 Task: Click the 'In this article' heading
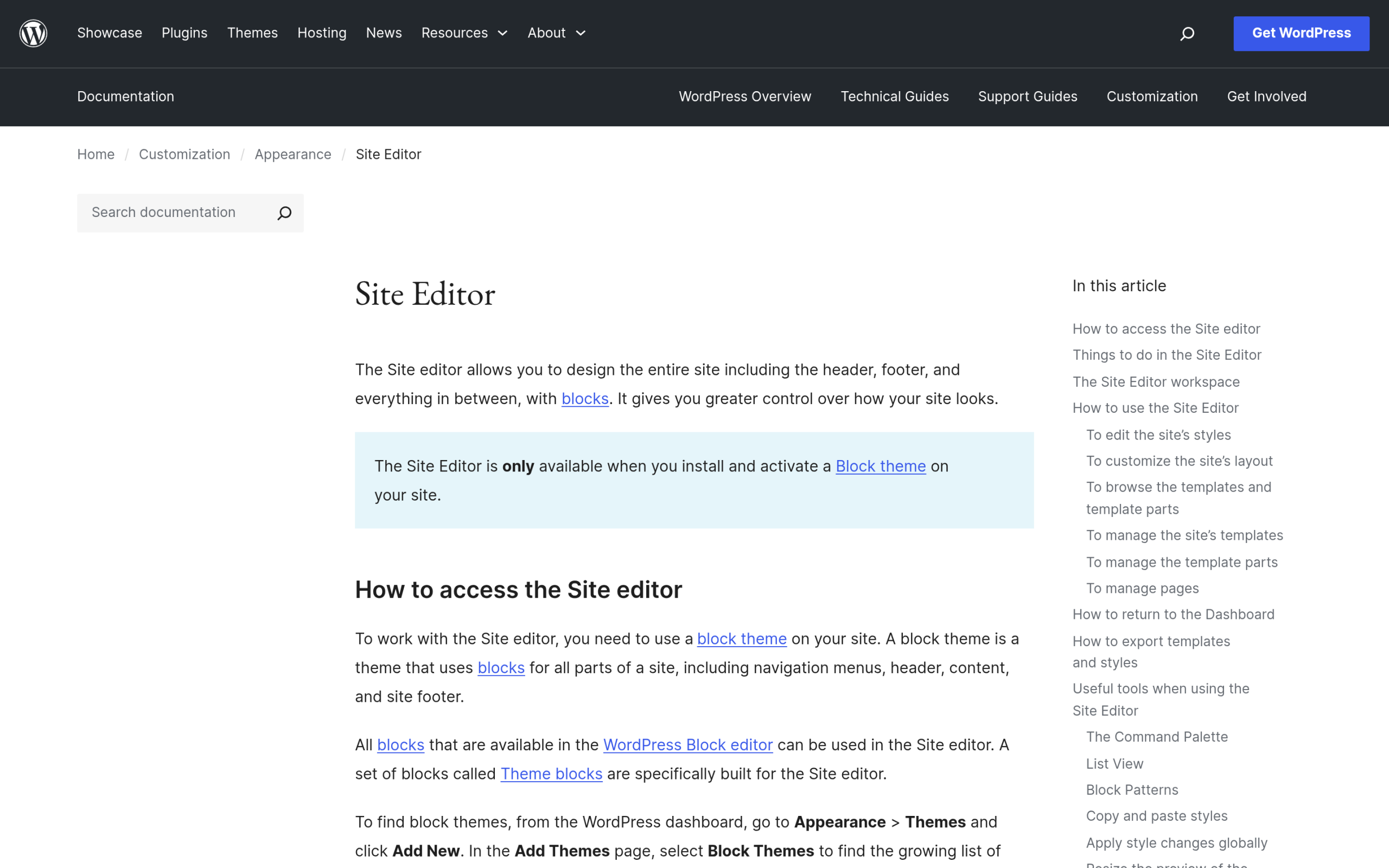coord(1119,286)
